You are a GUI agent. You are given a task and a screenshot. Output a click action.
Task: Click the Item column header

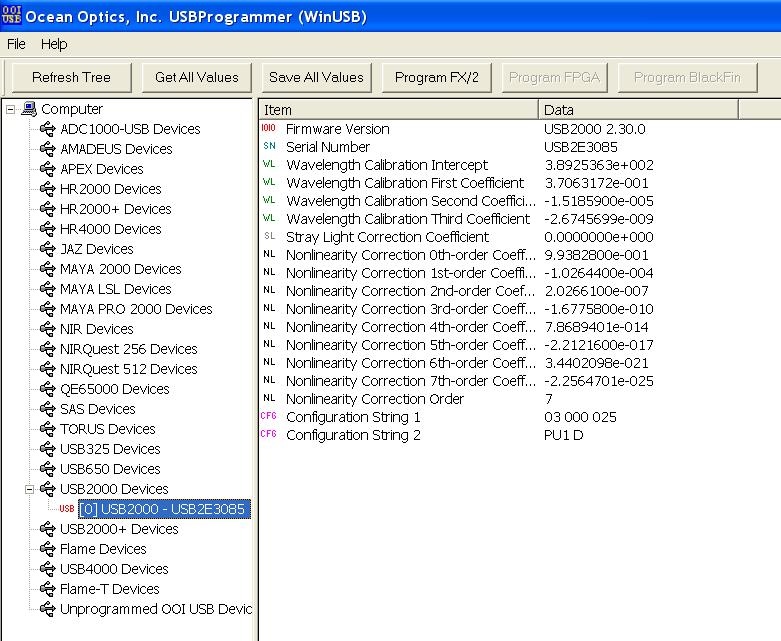(398, 110)
